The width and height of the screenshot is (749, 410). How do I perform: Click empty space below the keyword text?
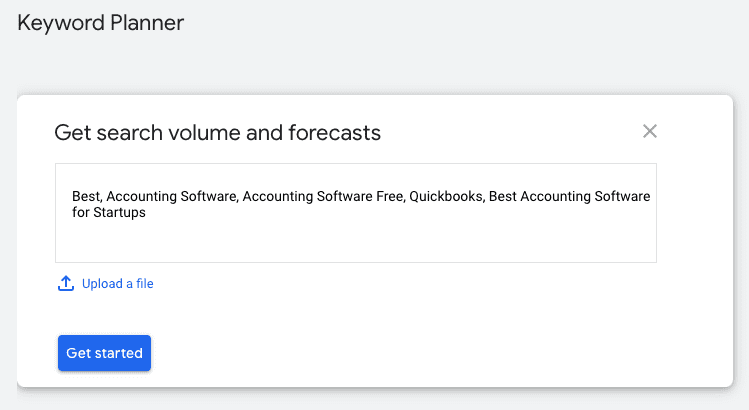tap(355, 242)
